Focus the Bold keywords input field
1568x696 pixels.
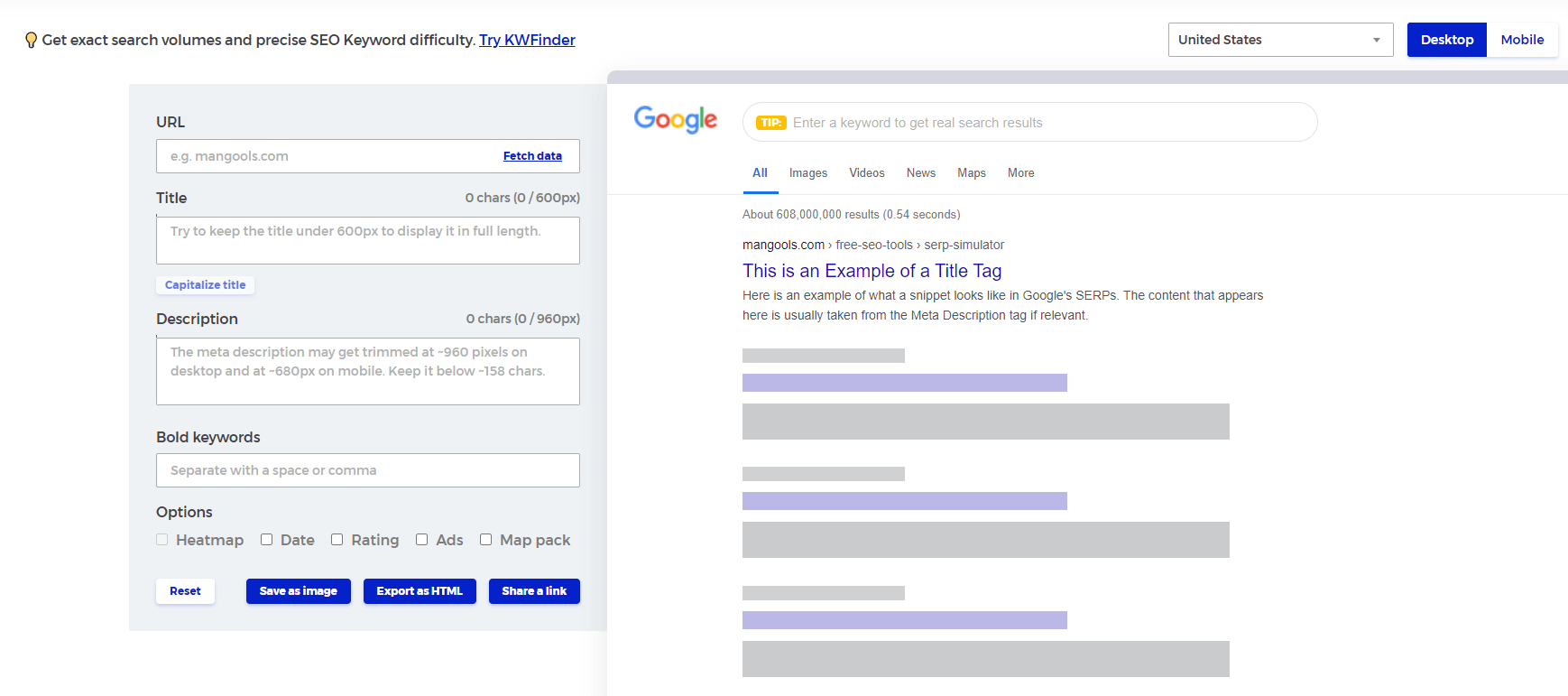click(x=368, y=470)
